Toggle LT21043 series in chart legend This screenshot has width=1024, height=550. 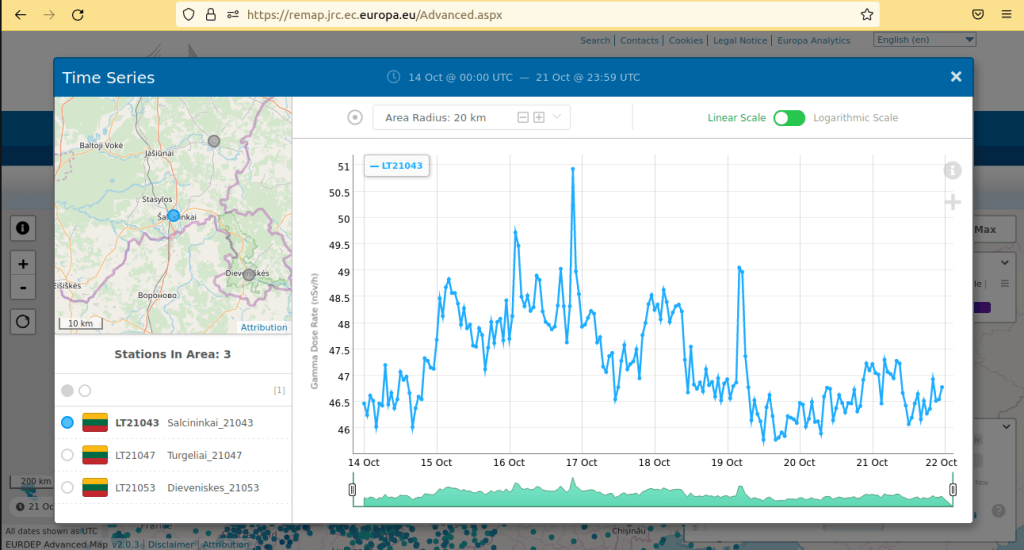pos(396,166)
